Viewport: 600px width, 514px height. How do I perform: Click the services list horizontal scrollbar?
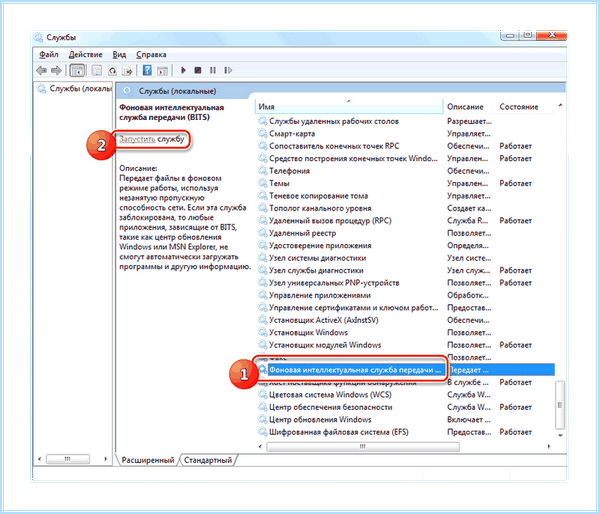point(363,447)
